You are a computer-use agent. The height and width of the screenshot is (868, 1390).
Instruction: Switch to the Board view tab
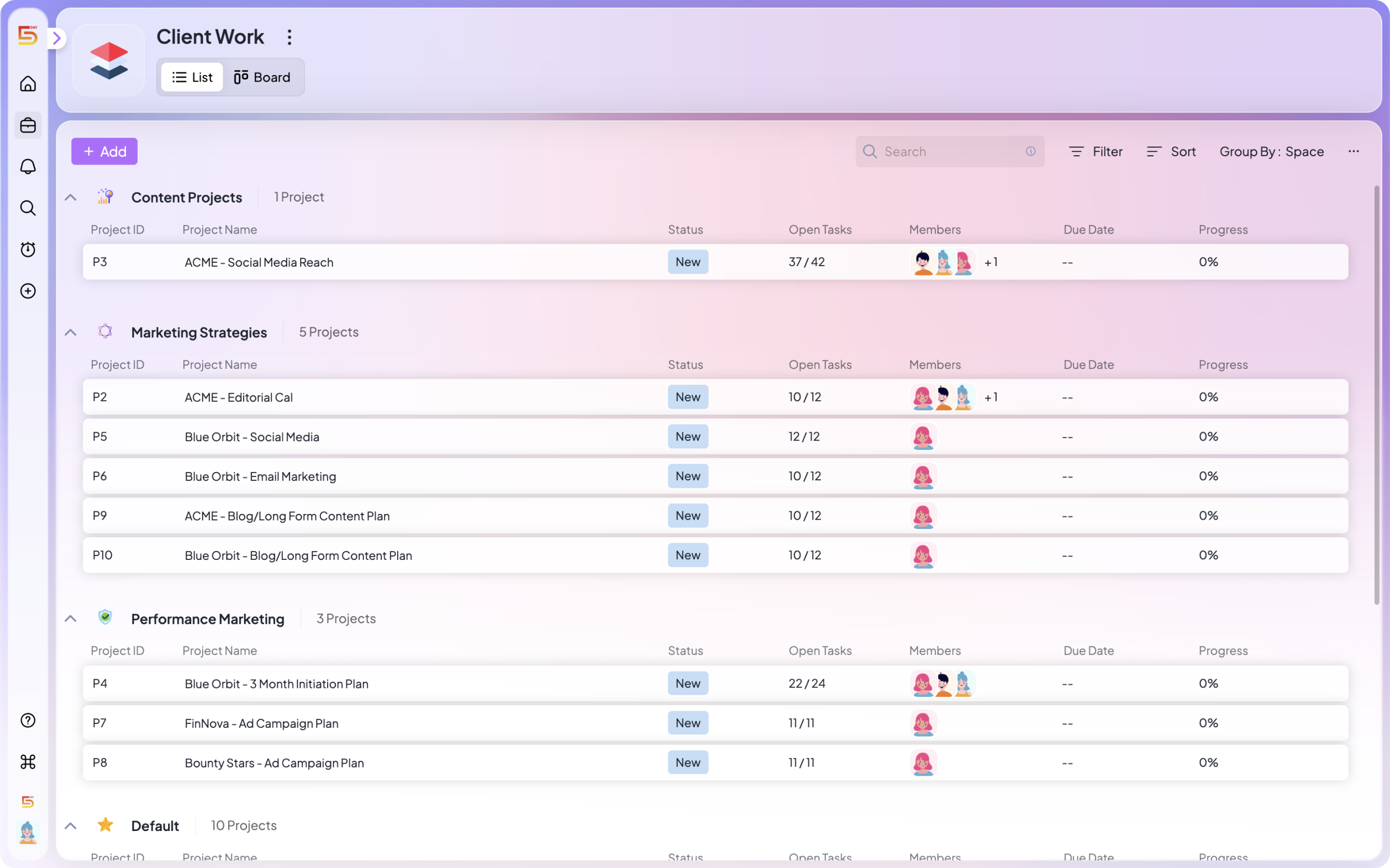coord(262,77)
